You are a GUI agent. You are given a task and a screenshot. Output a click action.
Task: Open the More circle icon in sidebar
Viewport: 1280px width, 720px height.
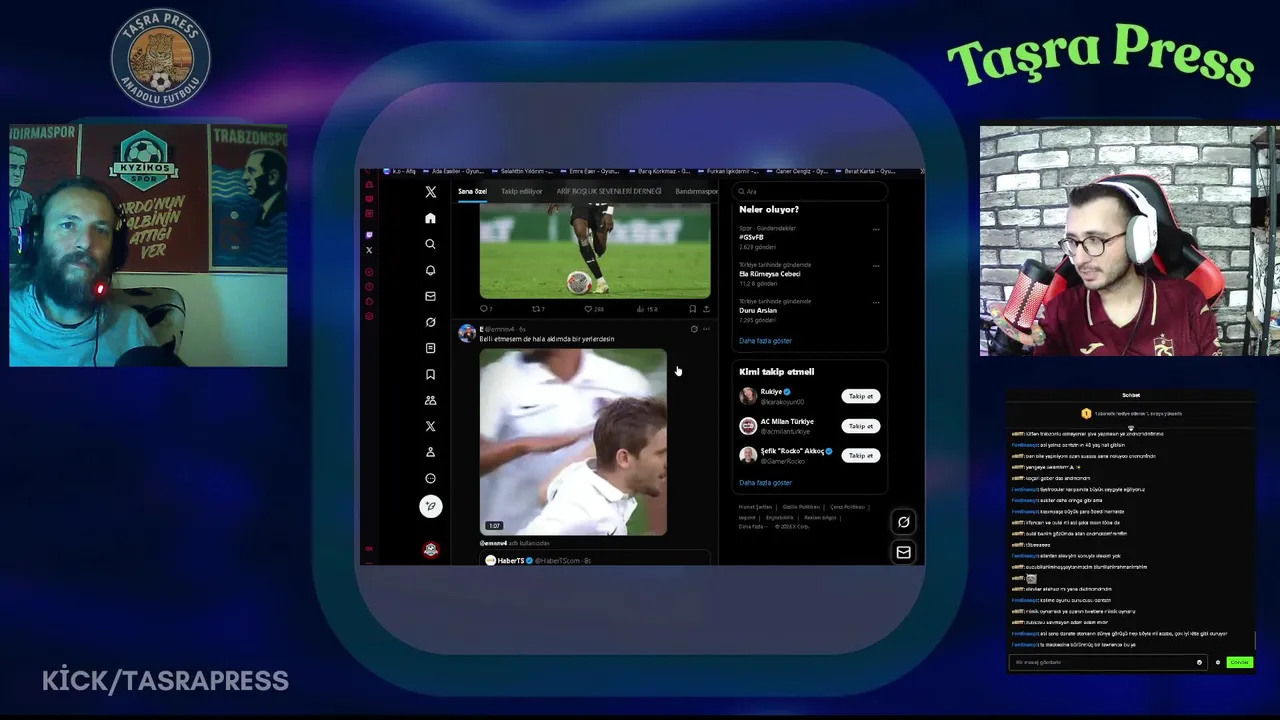click(430, 478)
